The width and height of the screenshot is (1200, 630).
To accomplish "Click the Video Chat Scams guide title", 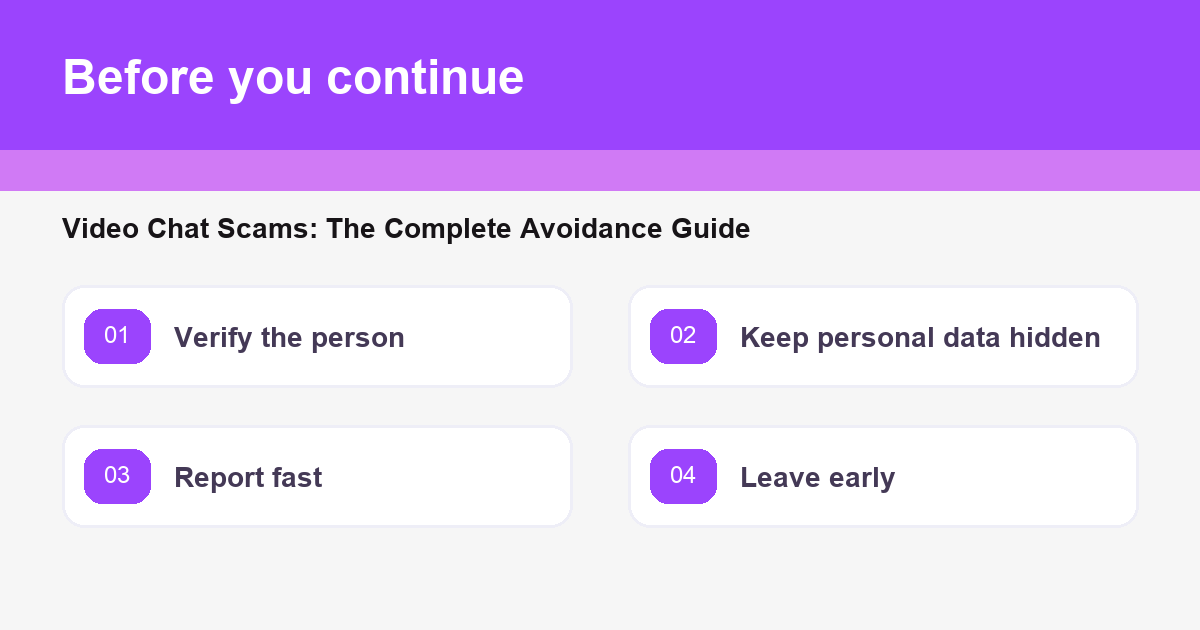I will [x=406, y=229].
